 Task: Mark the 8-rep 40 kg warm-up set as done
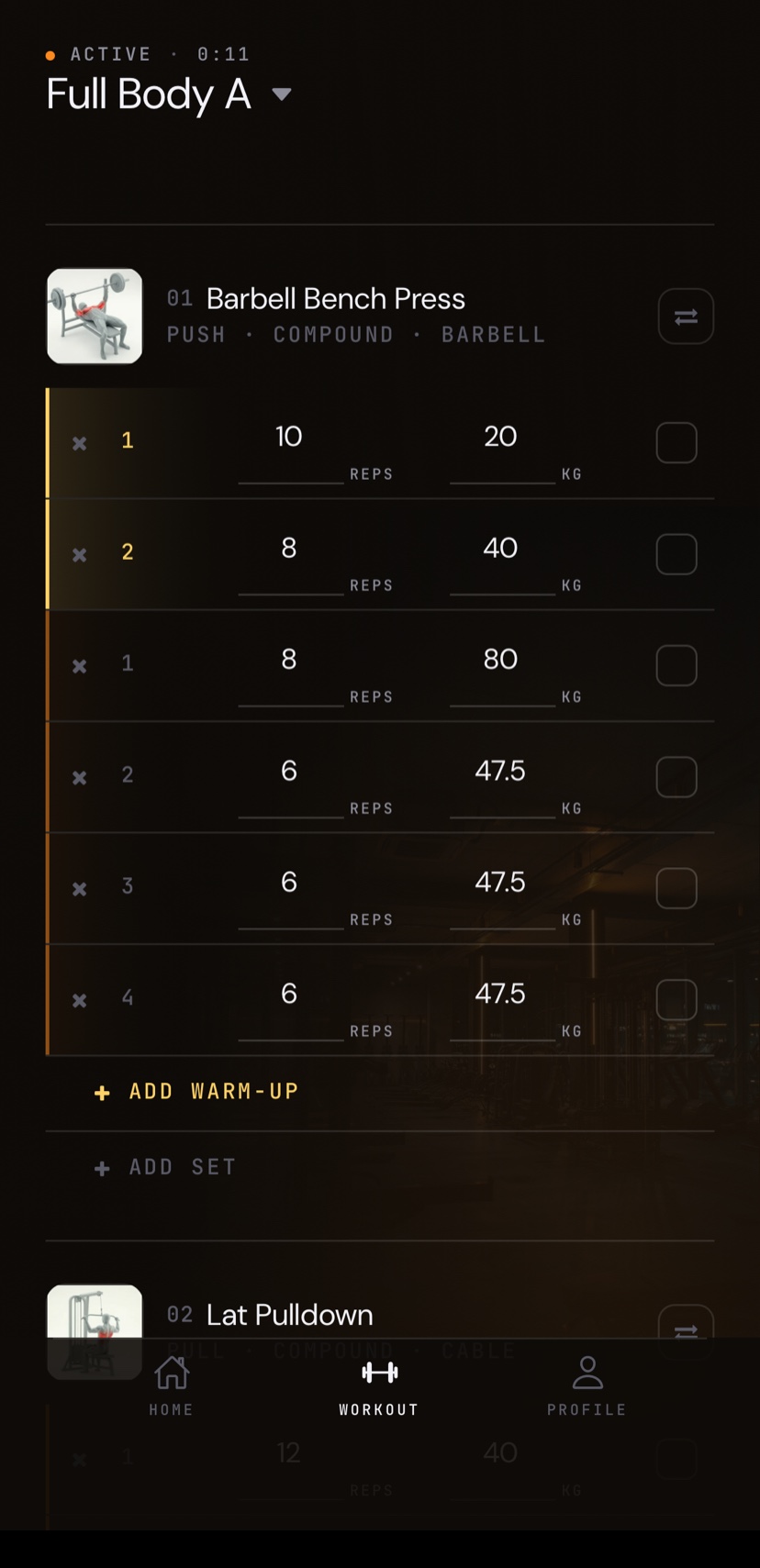point(676,554)
